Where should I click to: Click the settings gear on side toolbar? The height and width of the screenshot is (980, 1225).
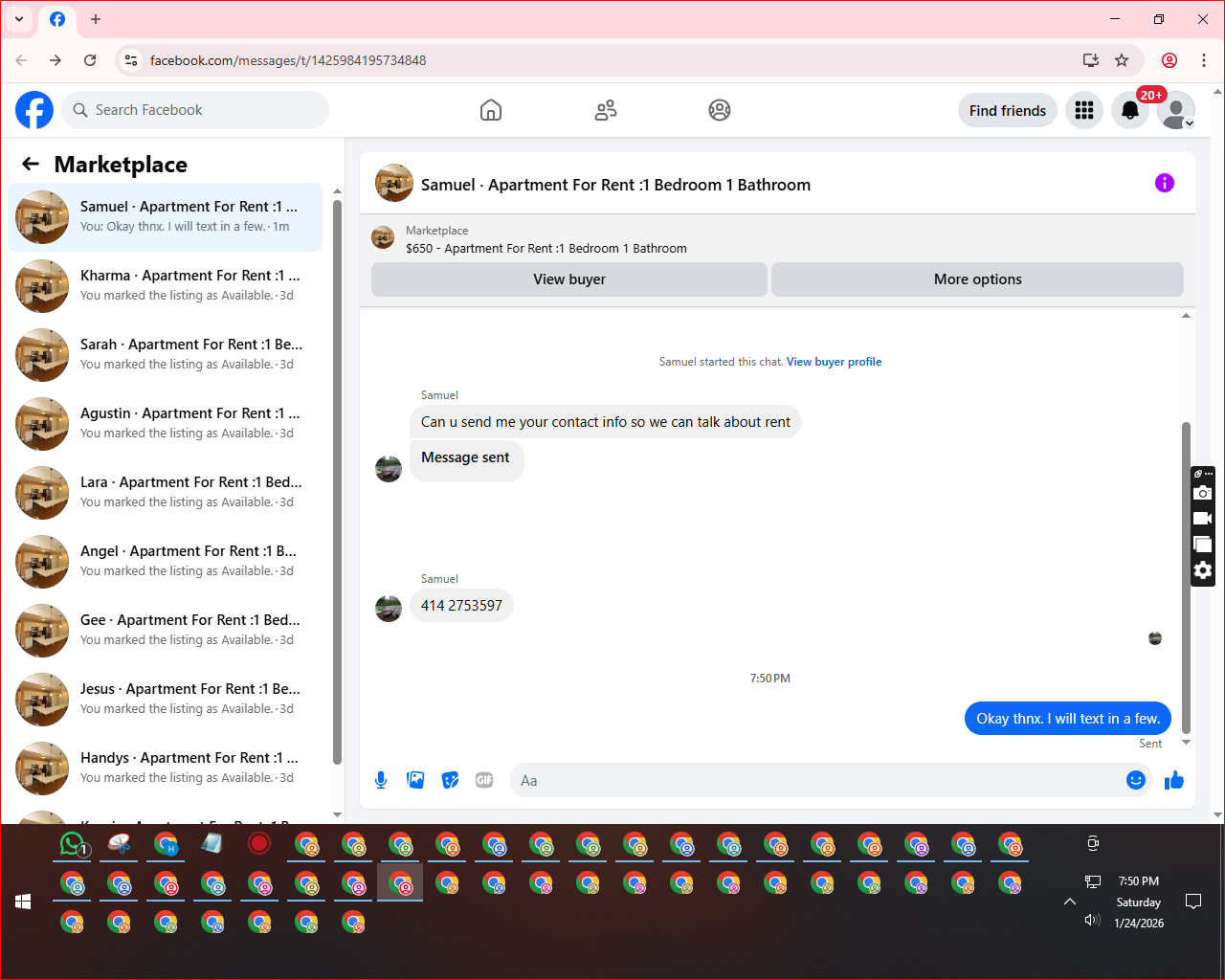pyautogui.click(x=1203, y=571)
